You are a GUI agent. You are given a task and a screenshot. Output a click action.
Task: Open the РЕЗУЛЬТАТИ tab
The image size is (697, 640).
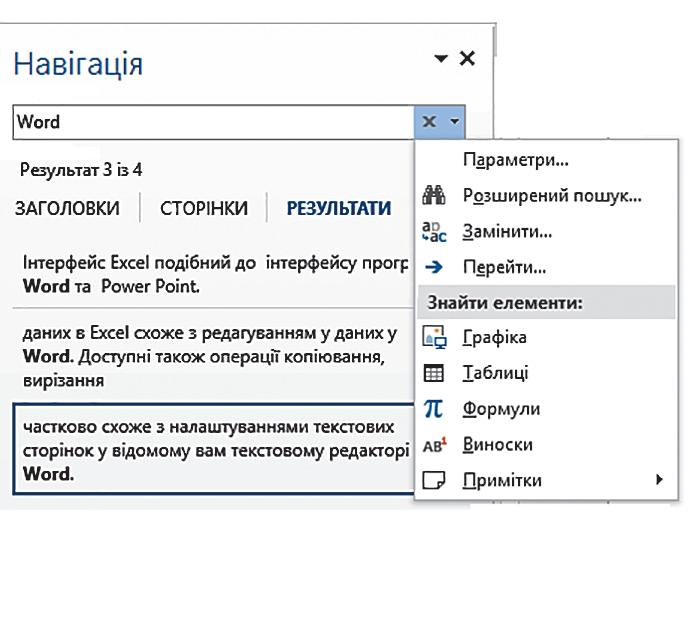(x=339, y=208)
